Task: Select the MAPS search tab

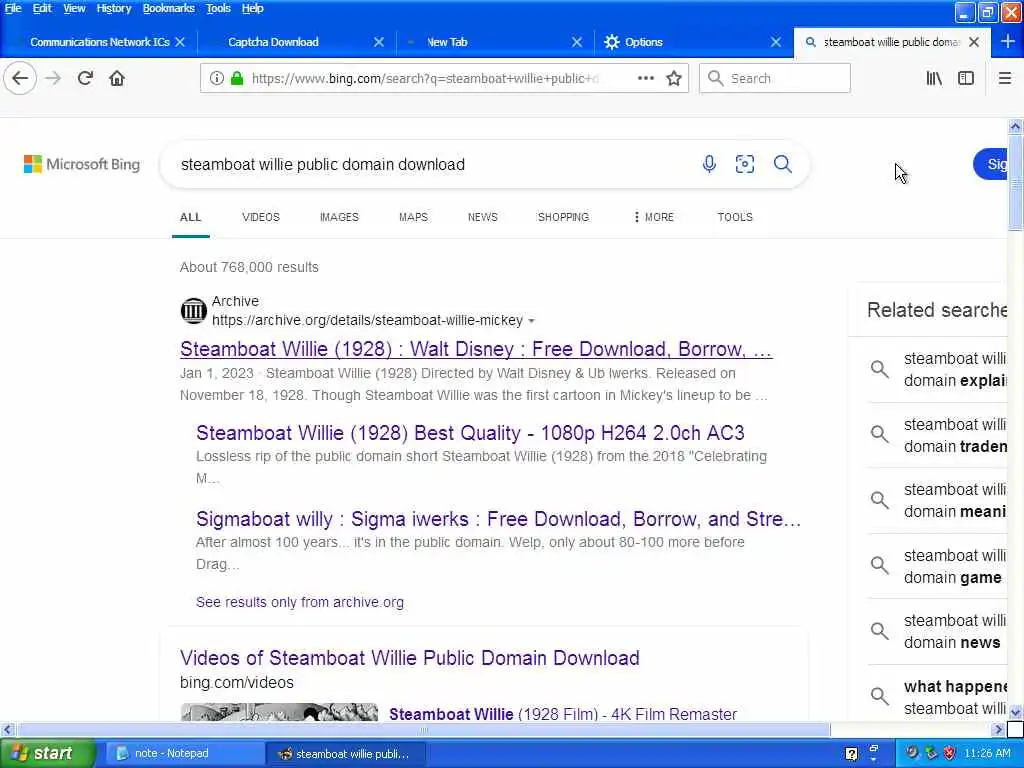Action: point(413,217)
